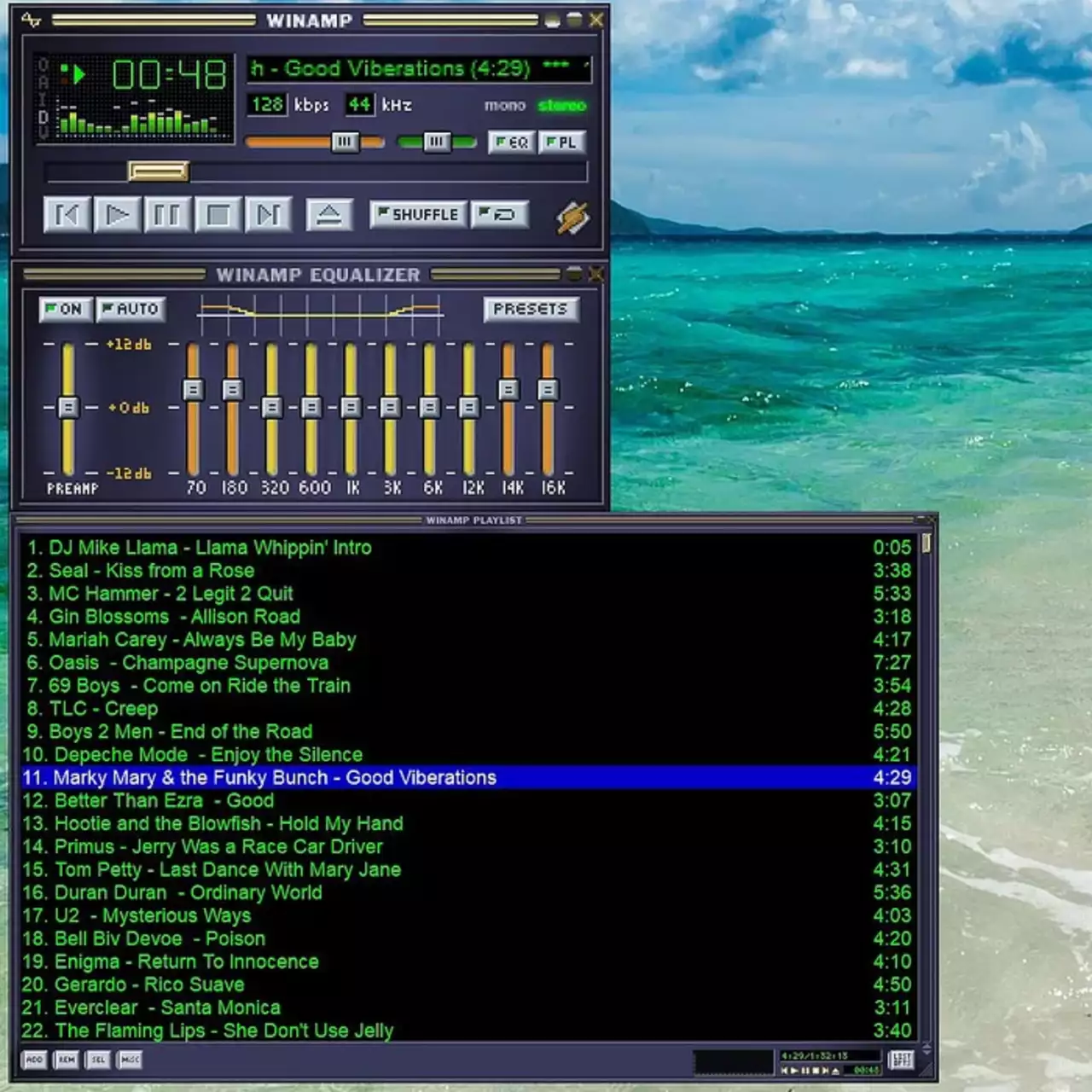Click the Previous track button
Image resolution: width=1092 pixels, height=1092 pixels.
coord(67,215)
